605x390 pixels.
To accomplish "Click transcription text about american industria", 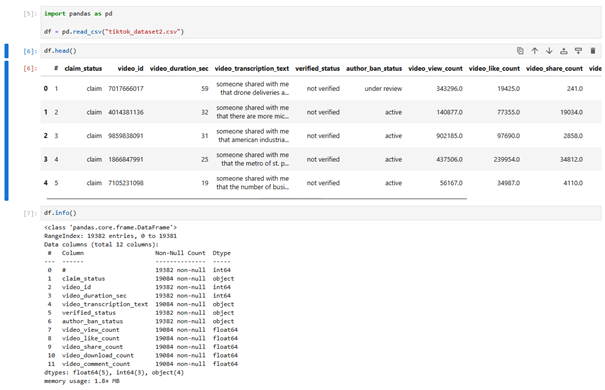I will pyautogui.click(x=252, y=135).
